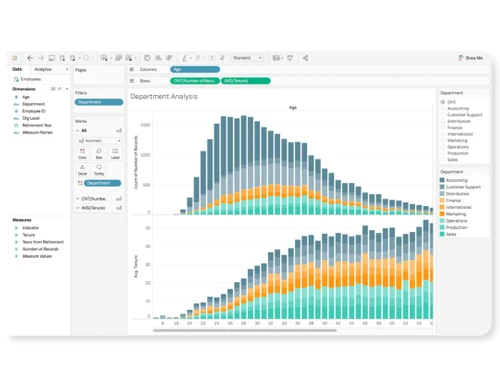Click the share workbook icon
The image size is (500, 375).
pyautogui.click(x=305, y=58)
